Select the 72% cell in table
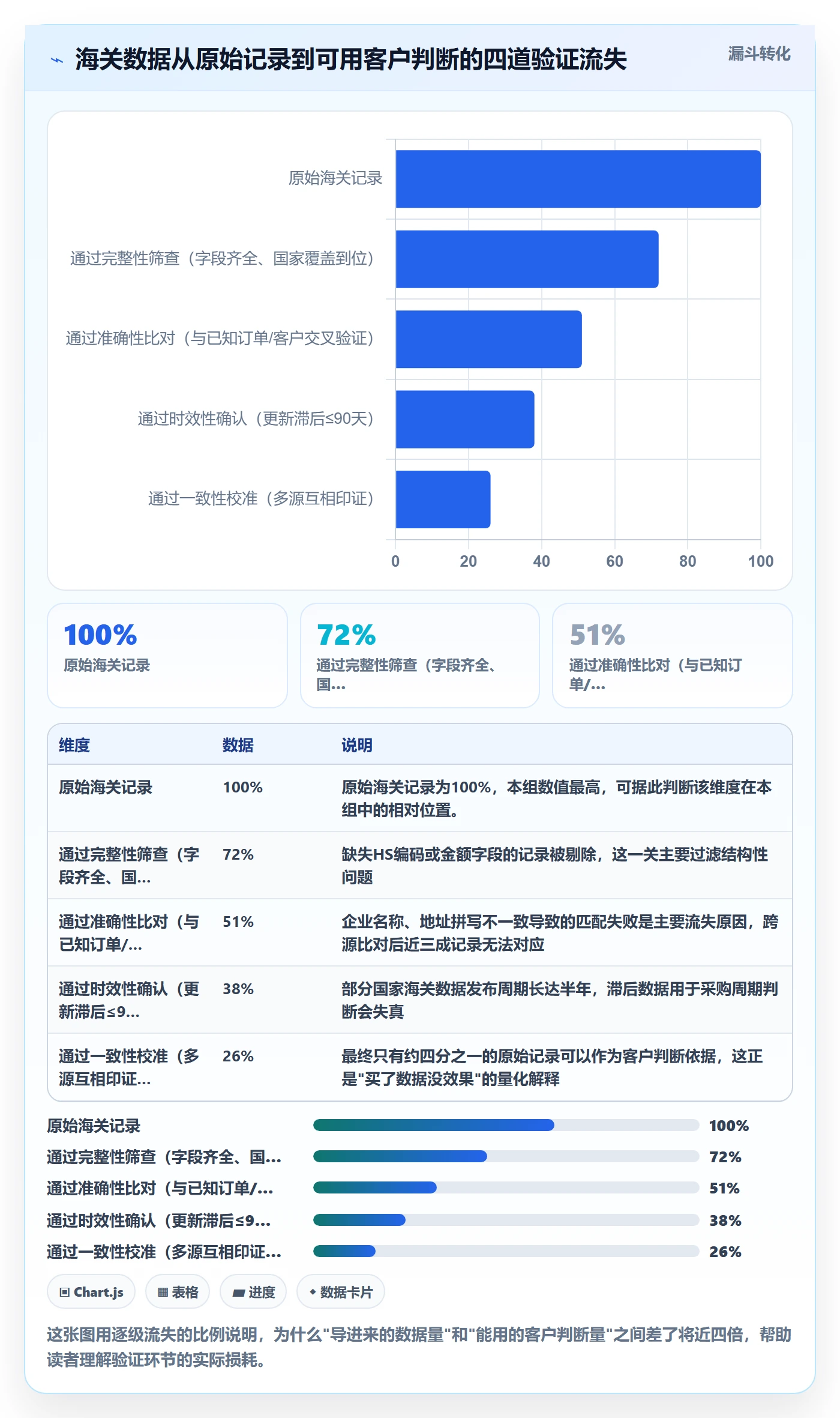Viewport: 840px width, 1418px height. pyautogui.click(x=238, y=854)
